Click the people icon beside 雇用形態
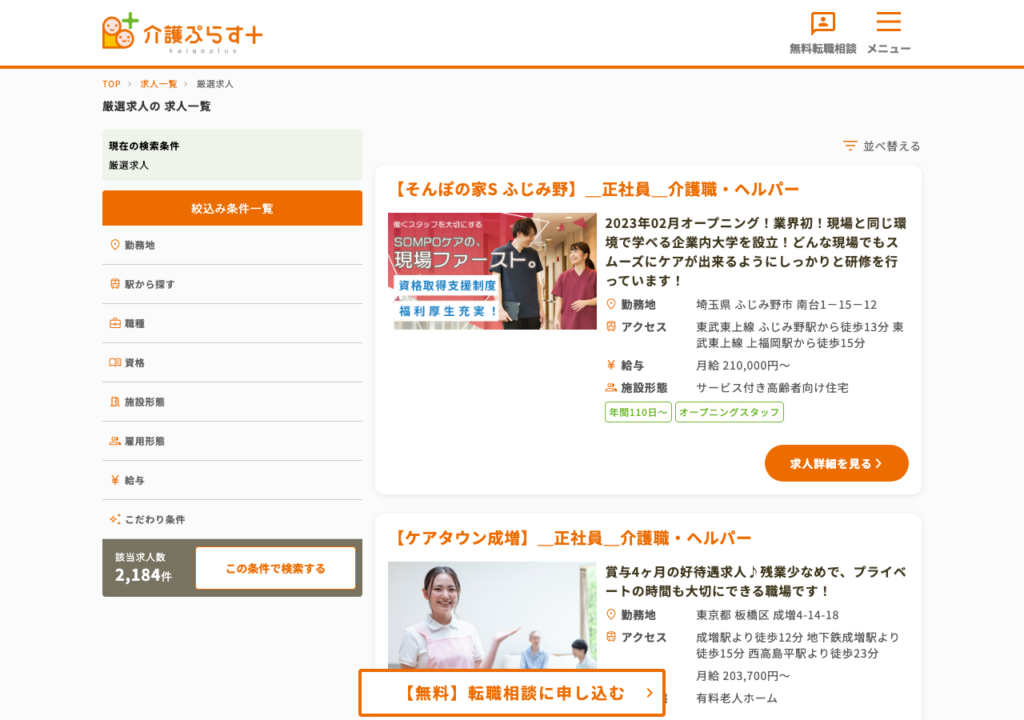1024x720 pixels. [x=115, y=441]
